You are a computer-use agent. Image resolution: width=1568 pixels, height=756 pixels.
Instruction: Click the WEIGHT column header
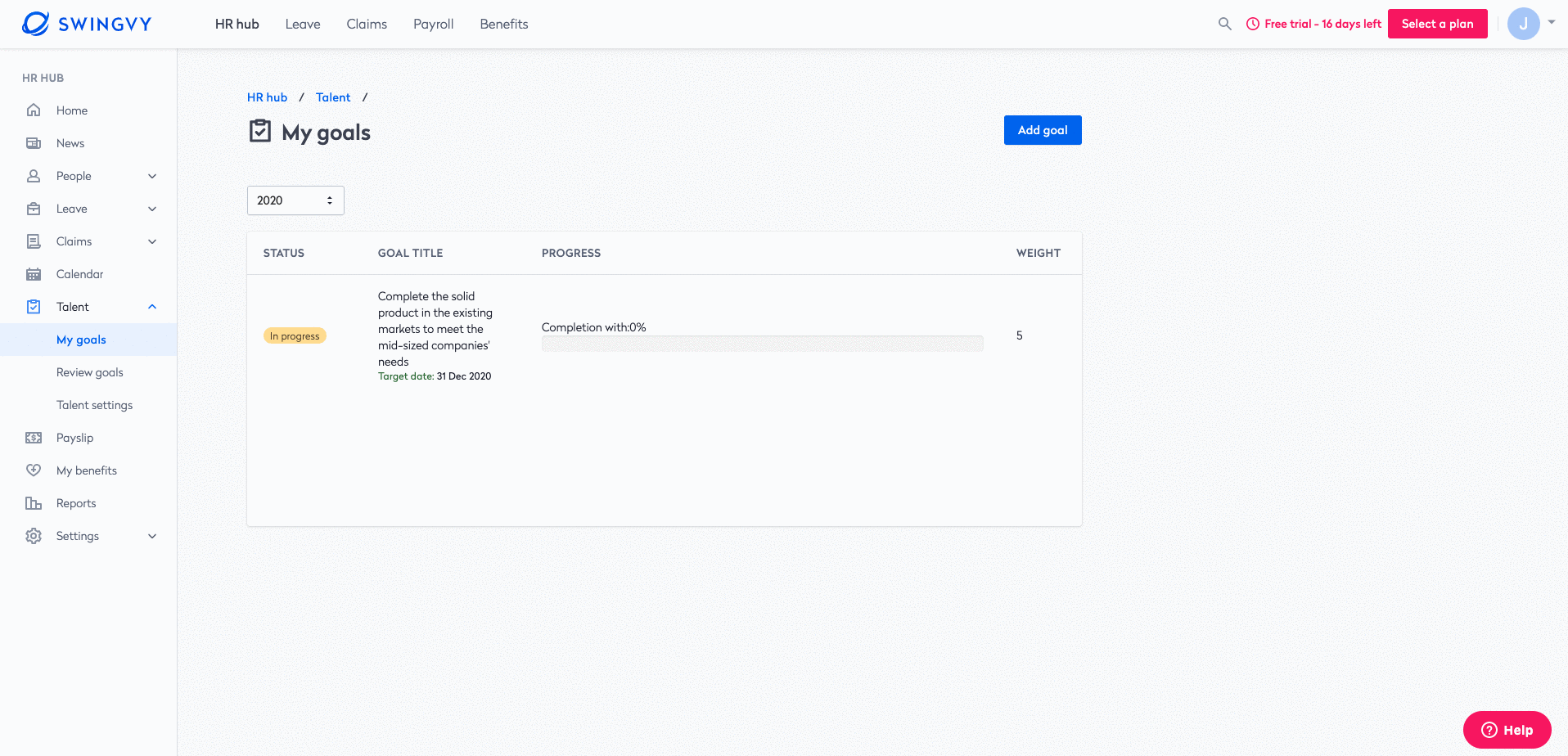click(x=1039, y=253)
